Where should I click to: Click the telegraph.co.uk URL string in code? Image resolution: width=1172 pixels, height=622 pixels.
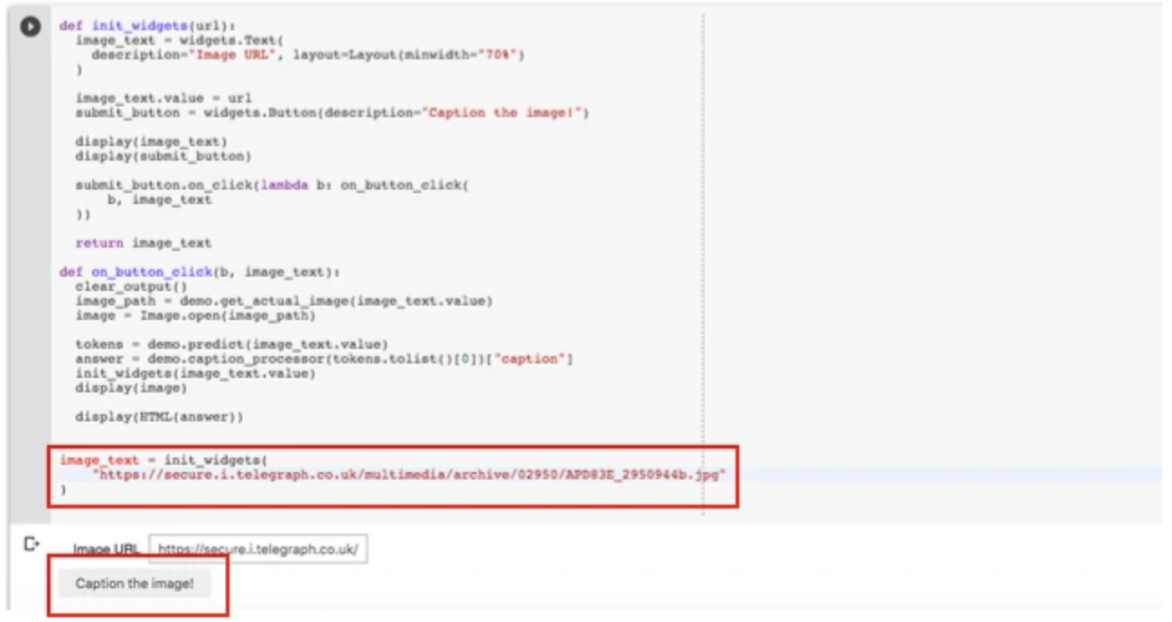[x=407, y=475]
